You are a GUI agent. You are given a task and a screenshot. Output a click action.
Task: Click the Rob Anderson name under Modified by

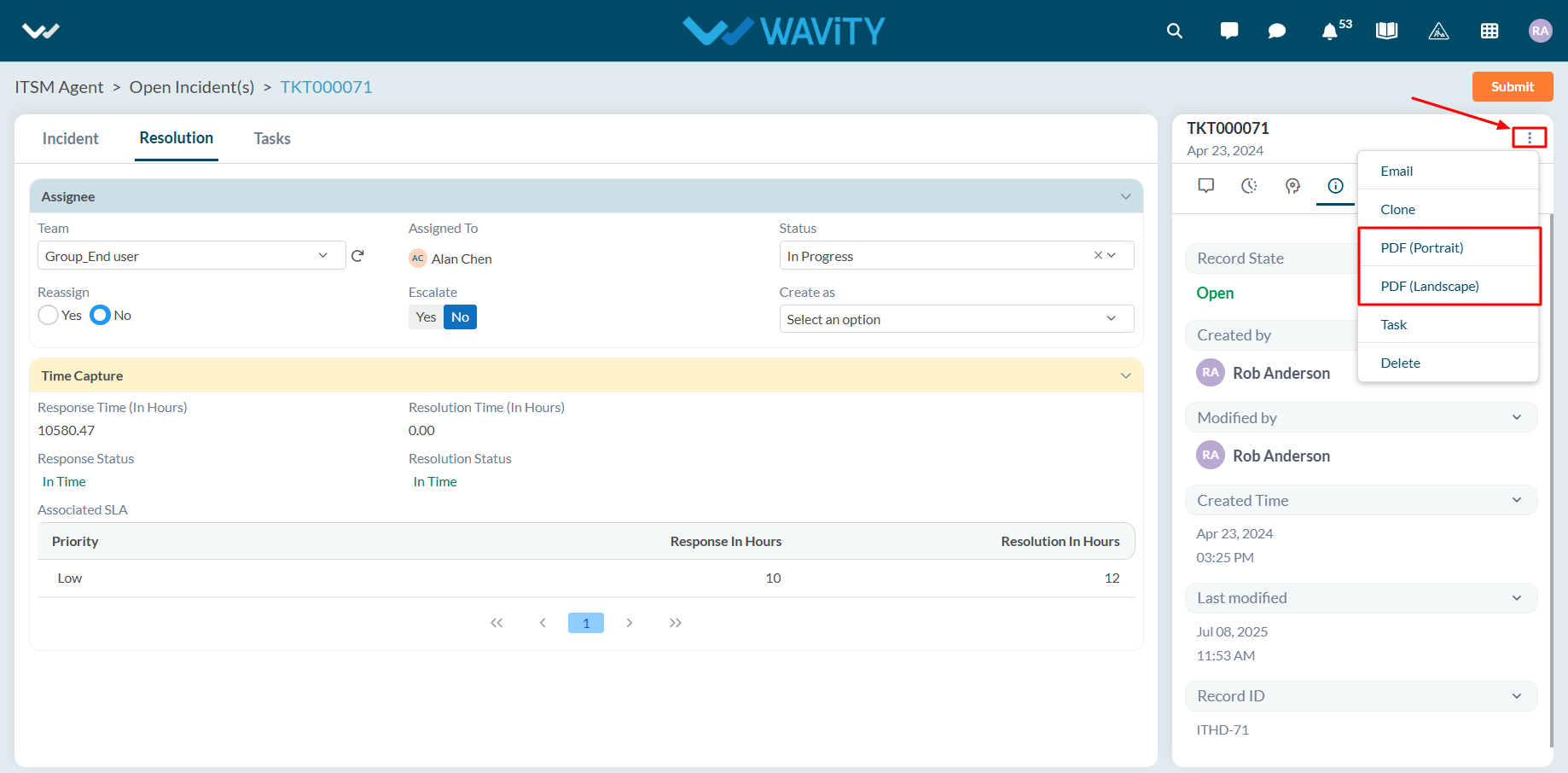click(1281, 456)
